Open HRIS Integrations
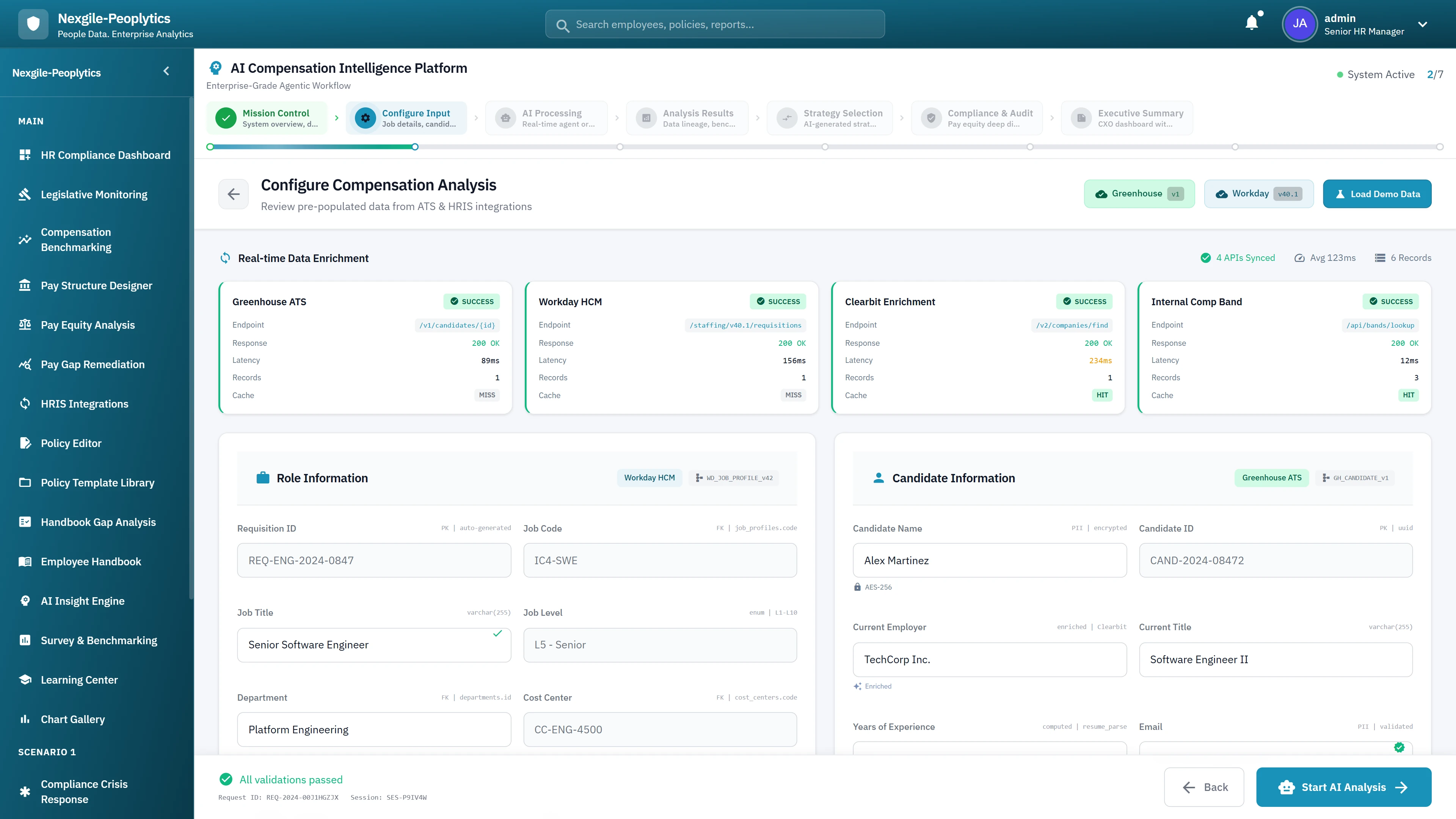Screen dimensions: 1456x819 click(x=84, y=403)
